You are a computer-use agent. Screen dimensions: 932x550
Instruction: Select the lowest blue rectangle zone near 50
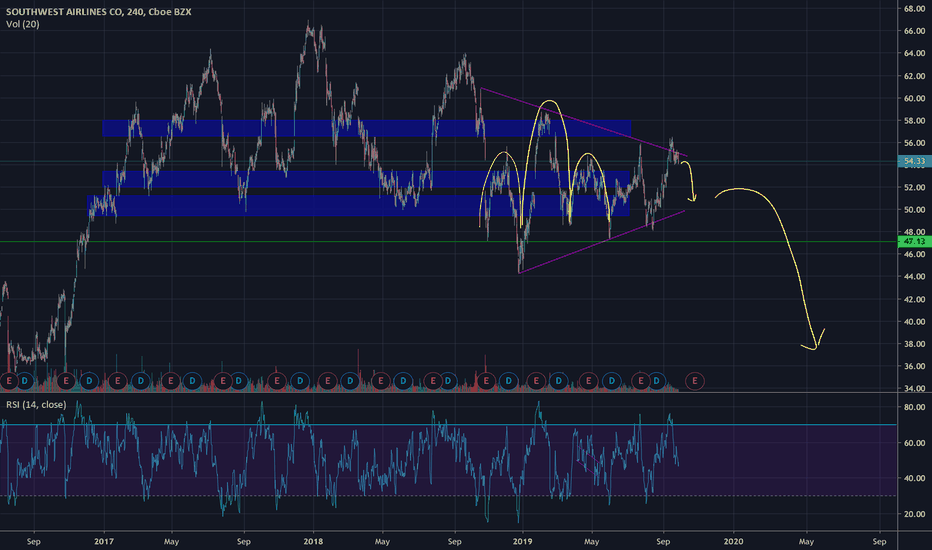(358, 206)
